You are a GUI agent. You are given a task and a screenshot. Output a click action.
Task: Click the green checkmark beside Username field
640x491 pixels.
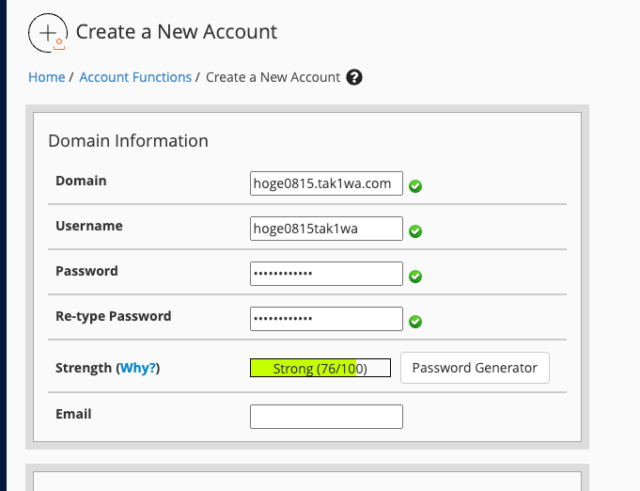pos(415,231)
